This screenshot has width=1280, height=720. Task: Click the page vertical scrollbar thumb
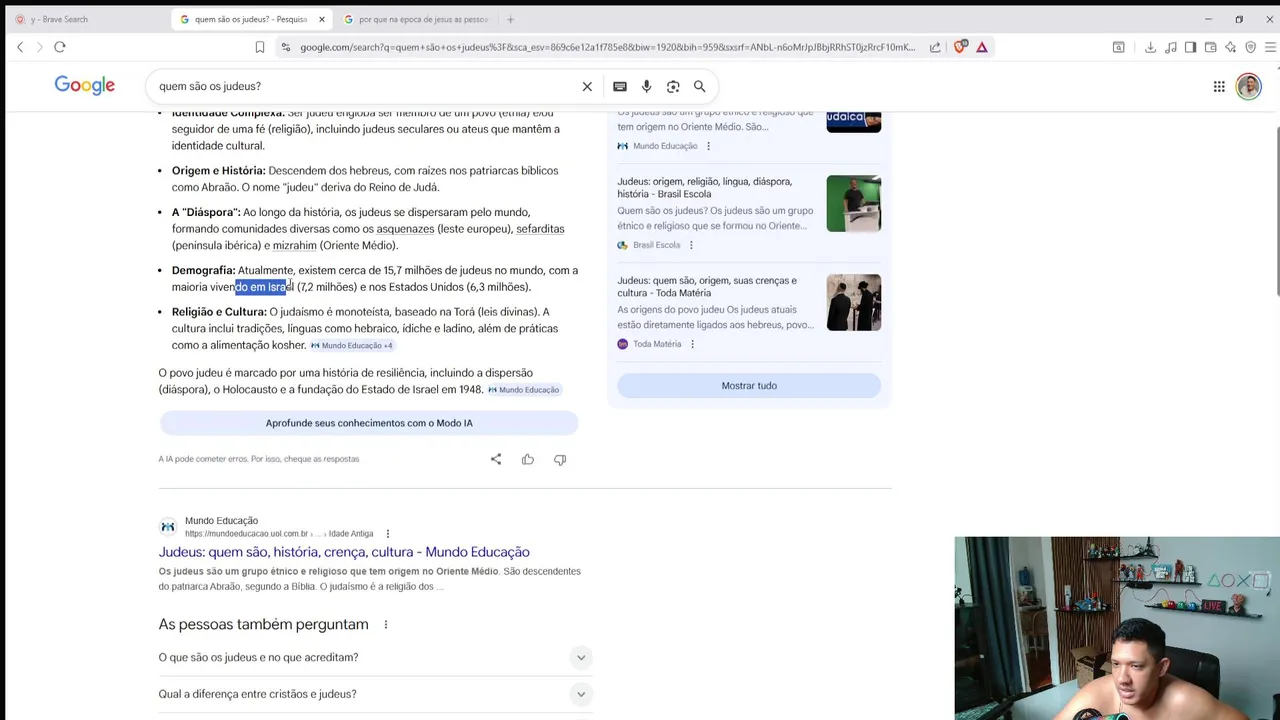tap(1276, 212)
